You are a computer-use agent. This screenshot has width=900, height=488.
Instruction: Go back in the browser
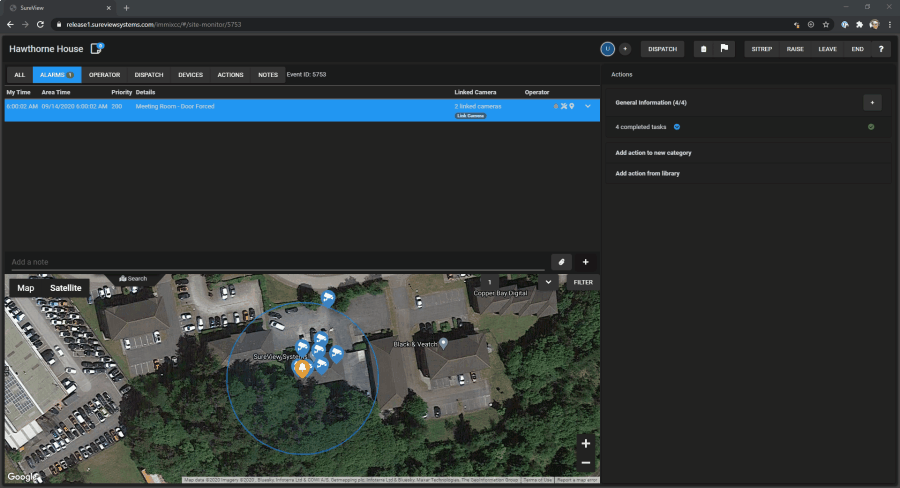tap(10, 25)
